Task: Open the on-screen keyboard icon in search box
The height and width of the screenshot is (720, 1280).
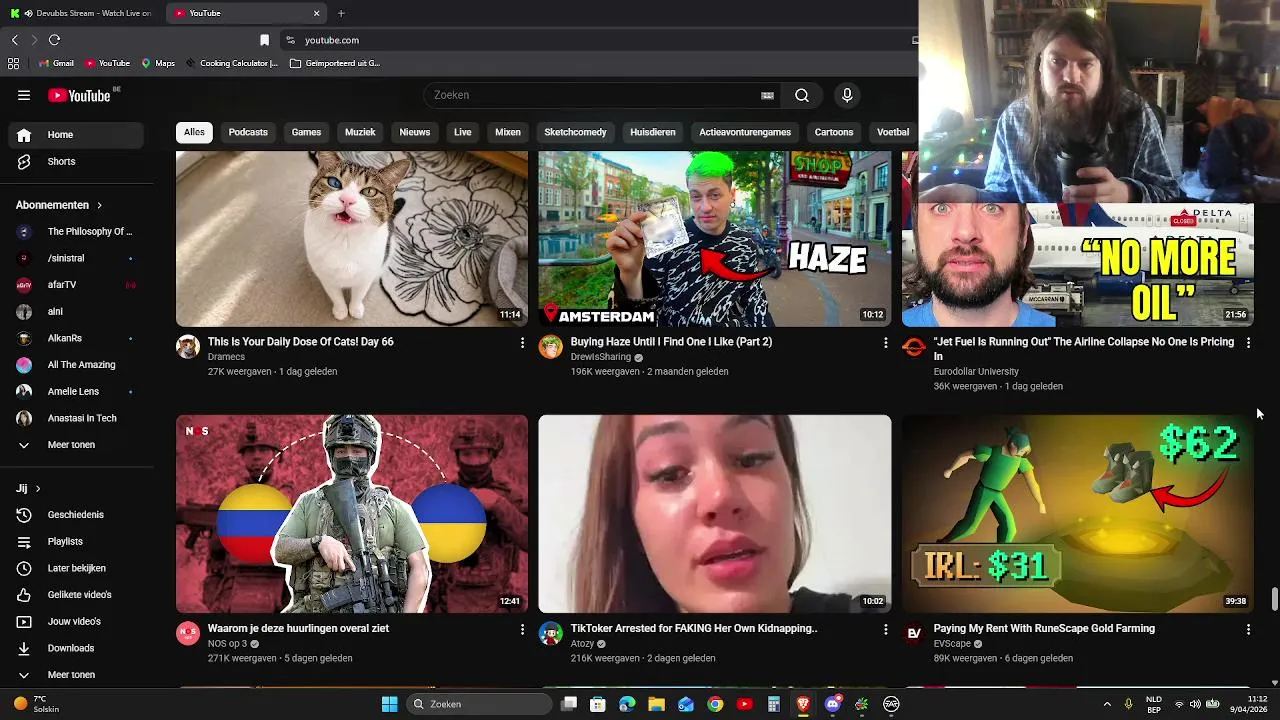Action: pyautogui.click(x=767, y=95)
